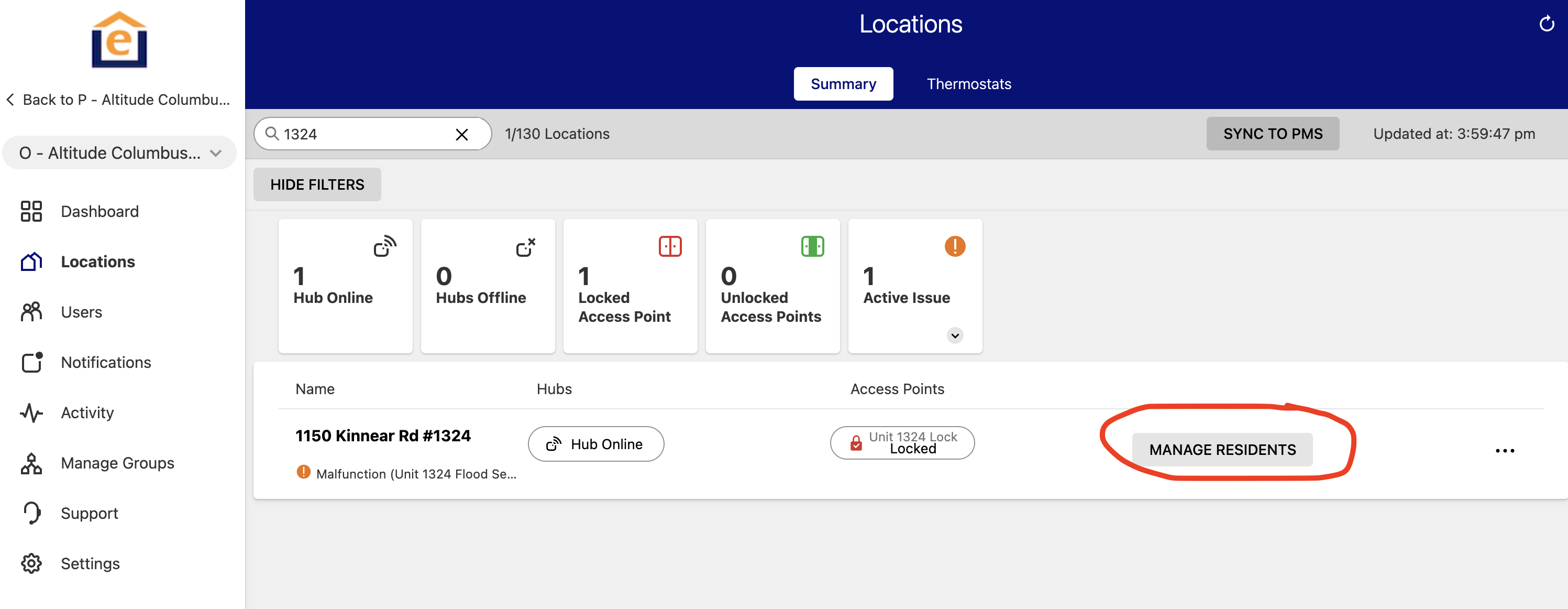Click the Hub Online card icon
Image resolution: width=1568 pixels, height=609 pixels.
tap(385, 247)
